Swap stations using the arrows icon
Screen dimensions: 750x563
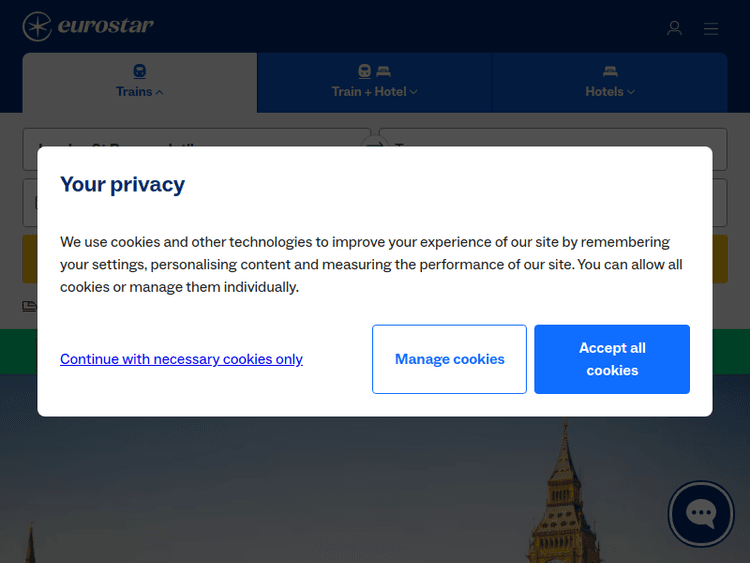[x=375, y=147]
